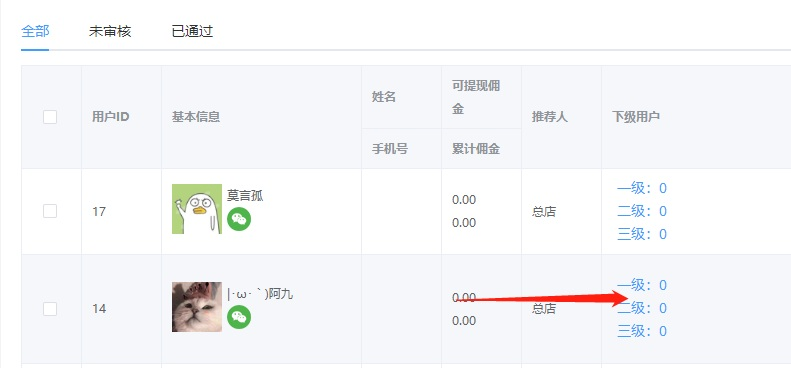Viewport: 792px width, 370px height.
Task: Open 三级 subordinate link for user 14
Action: (x=641, y=331)
